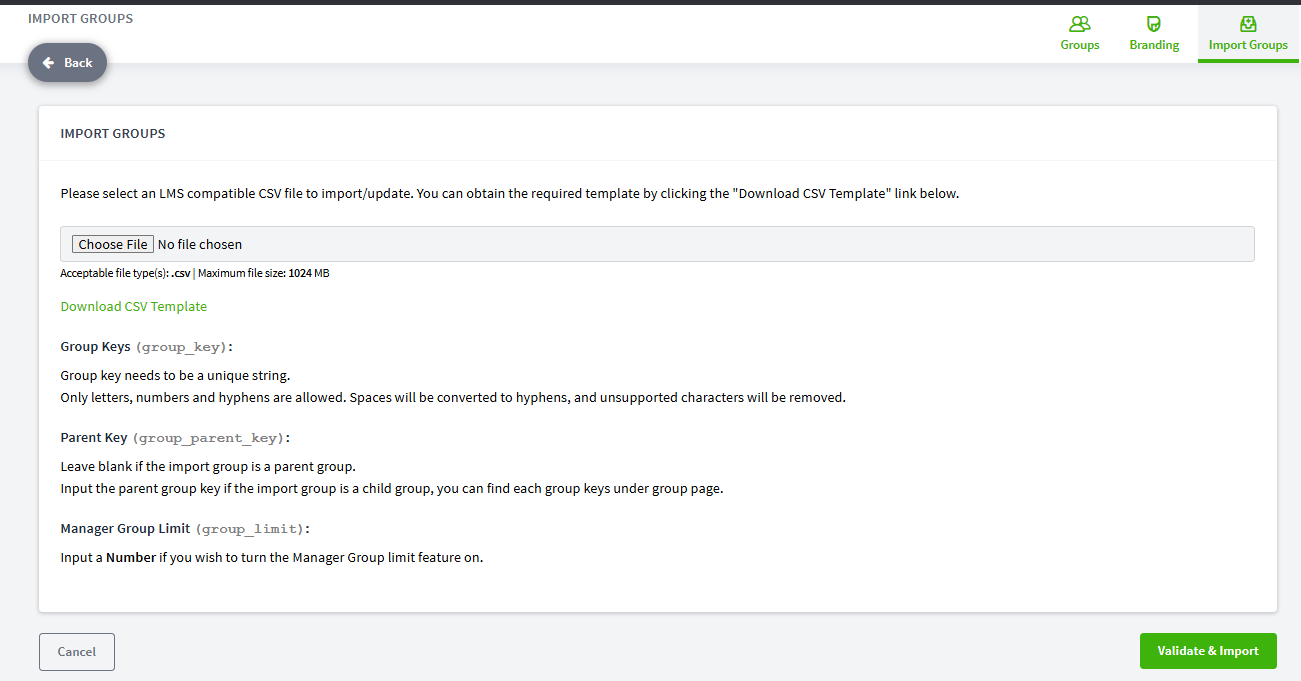The height and width of the screenshot is (681, 1301).
Task: Click the acceptable file types note
Action: pos(195,273)
